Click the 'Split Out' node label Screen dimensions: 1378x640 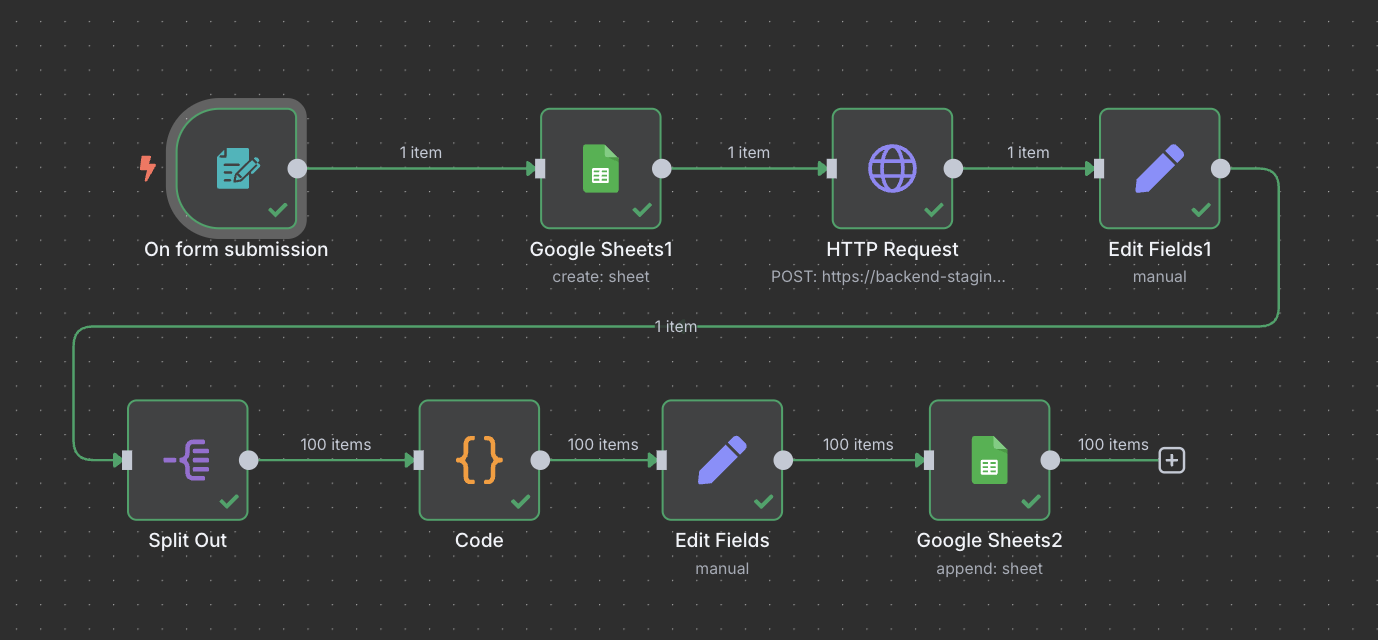[187, 541]
